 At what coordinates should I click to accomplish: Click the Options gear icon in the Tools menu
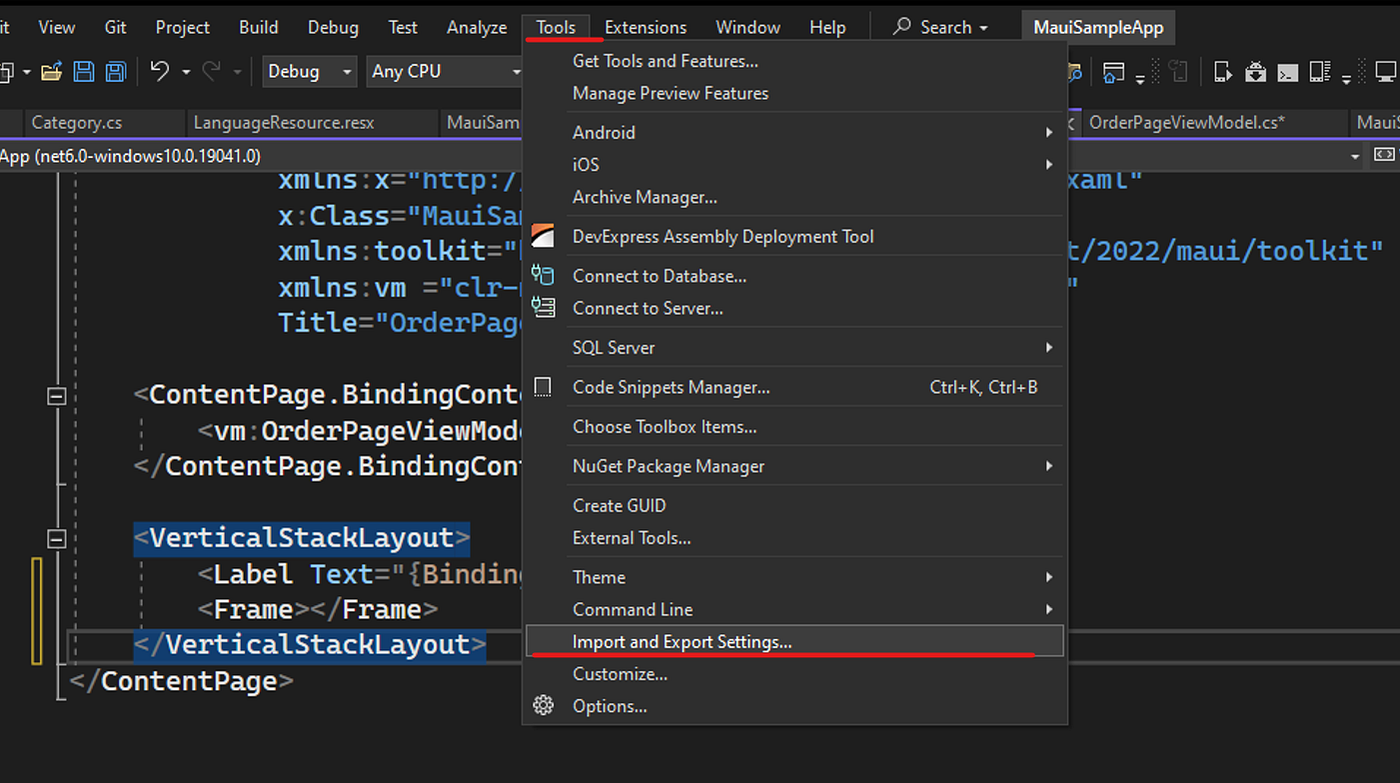(x=543, y=705)
